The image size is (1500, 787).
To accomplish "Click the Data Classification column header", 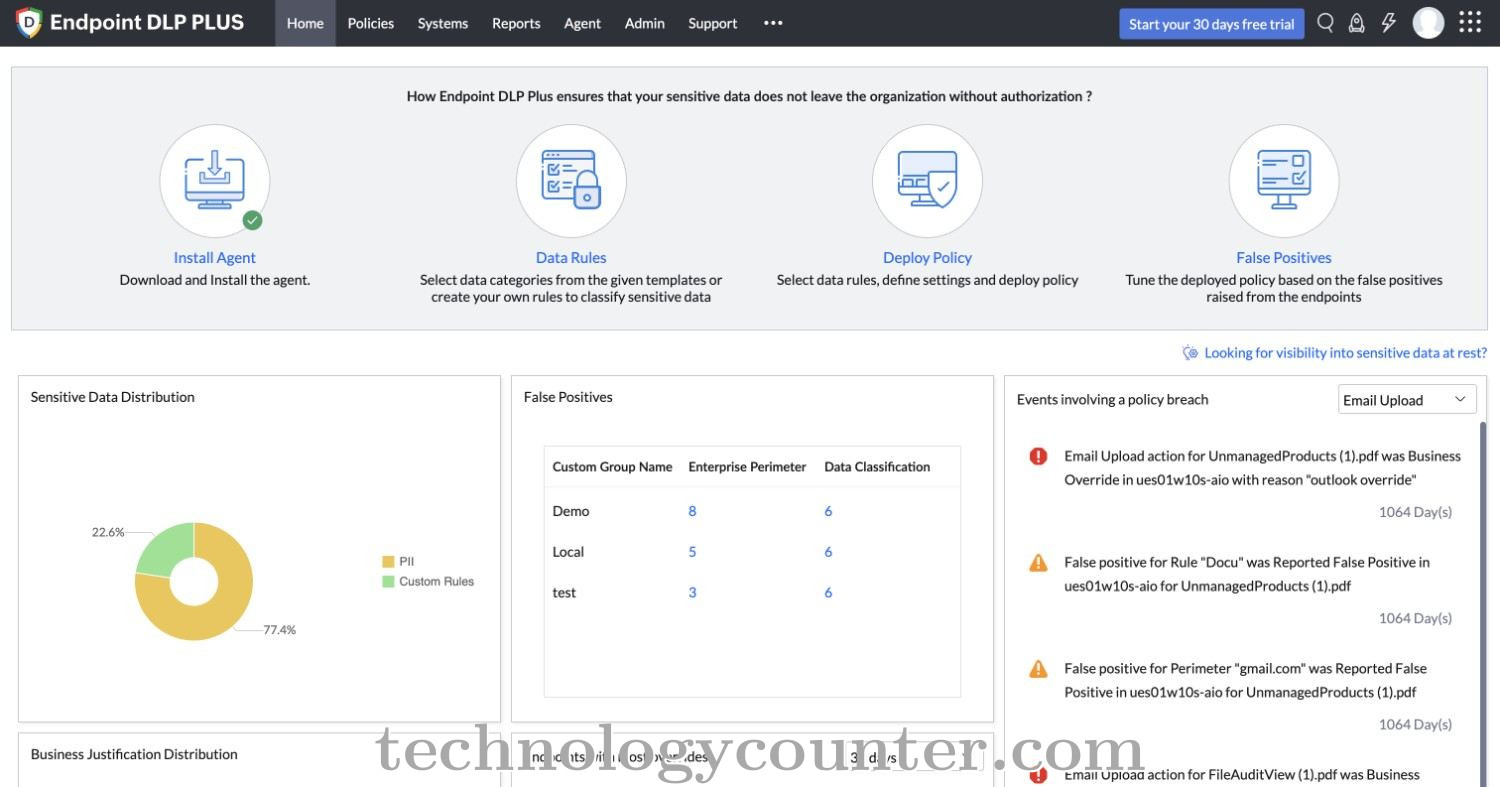I will (877, 467).
